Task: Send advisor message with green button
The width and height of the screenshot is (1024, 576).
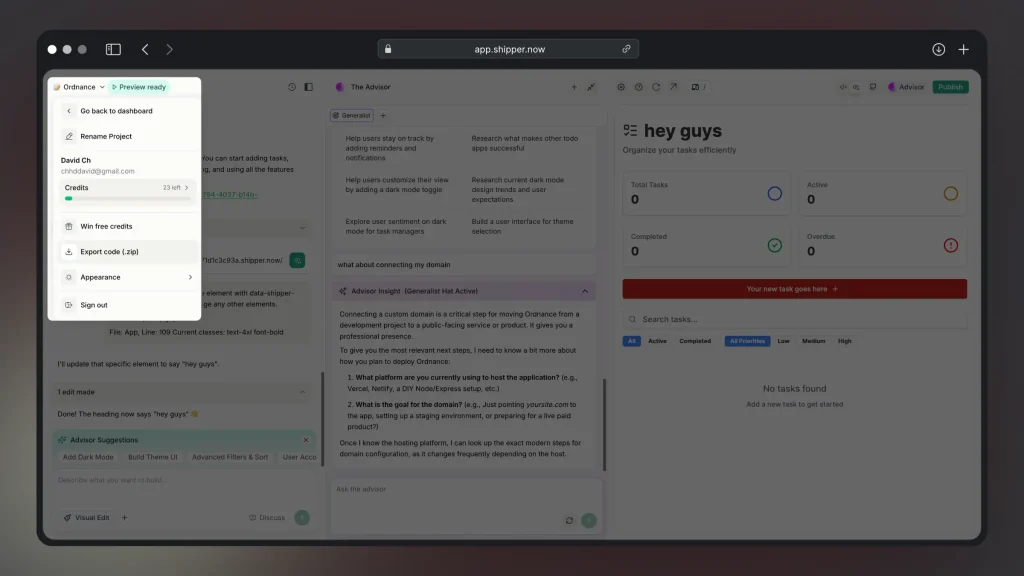Action: pyautogui.click(x=588, y=520)
